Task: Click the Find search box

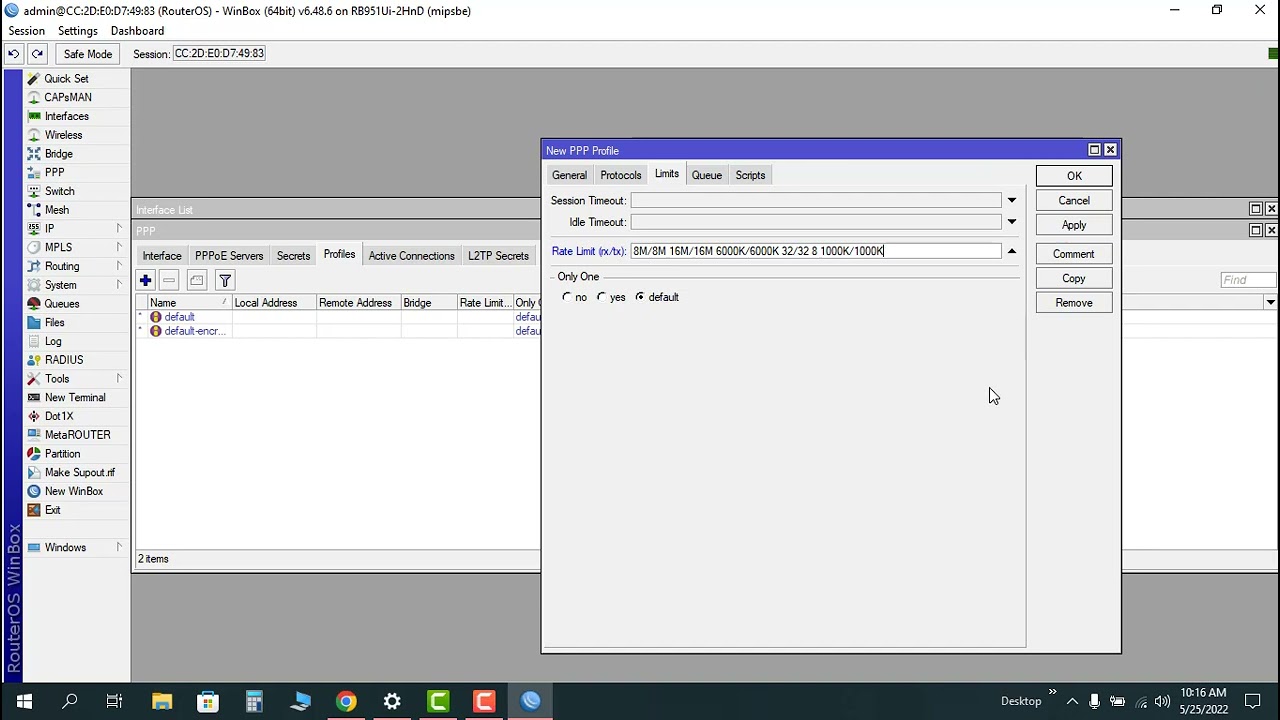Action: (1248, 280)
